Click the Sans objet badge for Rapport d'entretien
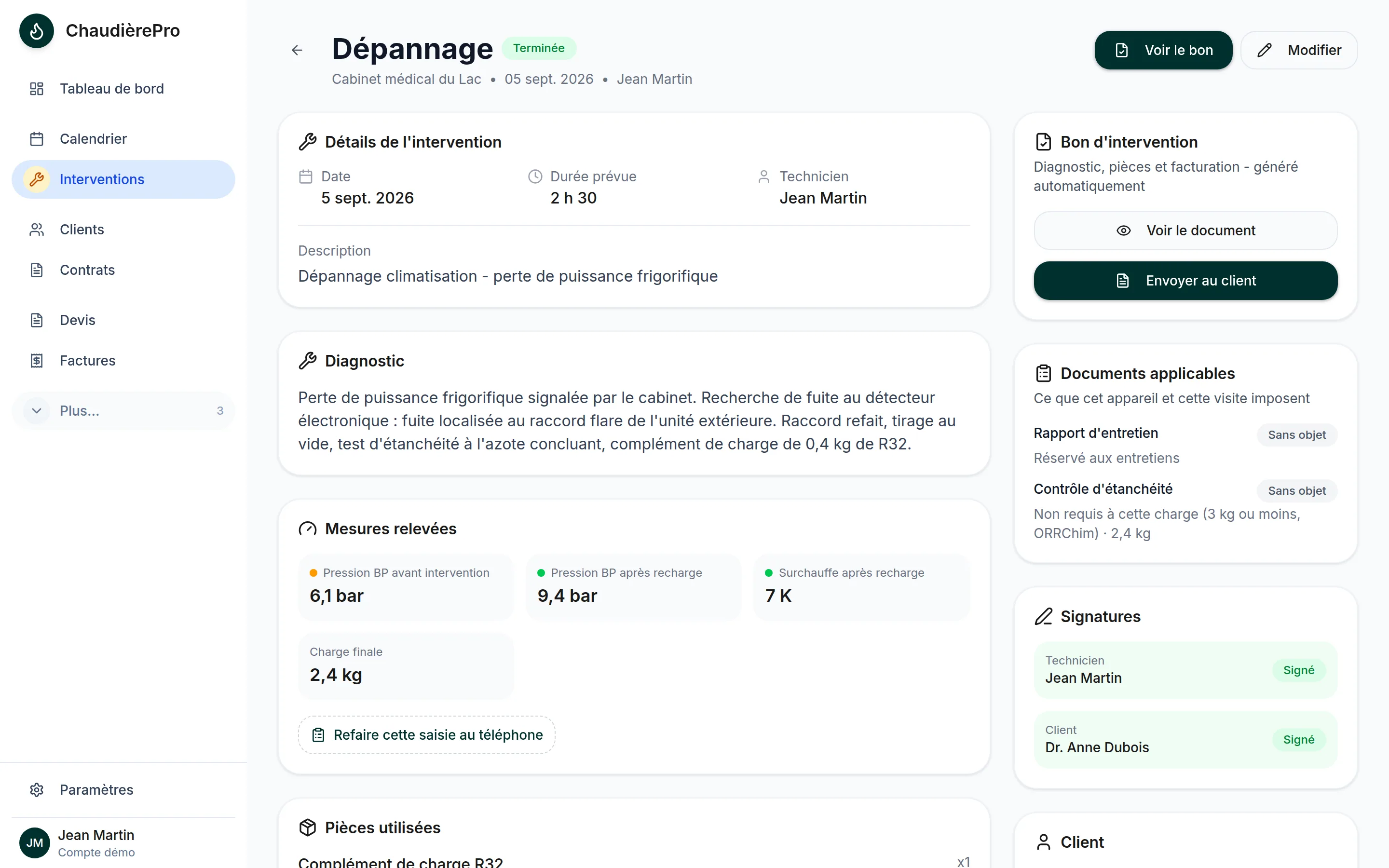This screenshot has height=868, width=1389. (1296, 435)
